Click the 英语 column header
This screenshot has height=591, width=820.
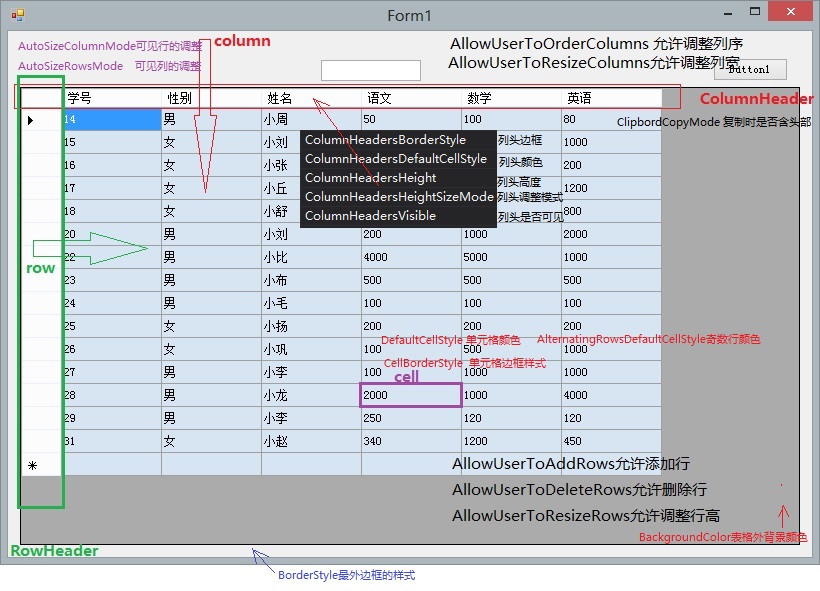click(x=611, y=98)
